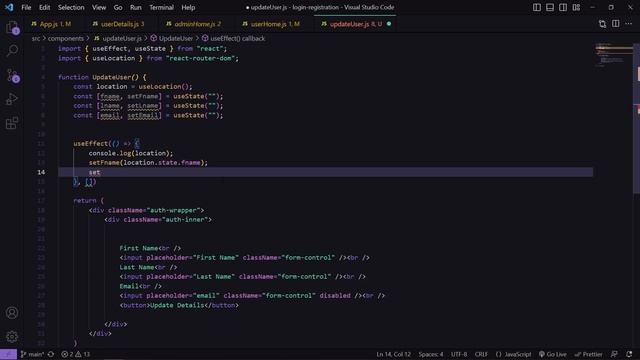The width and height of the screenshot is (640, 360).
Task: Change encoding via UTF-8
Action: (459, 354)
